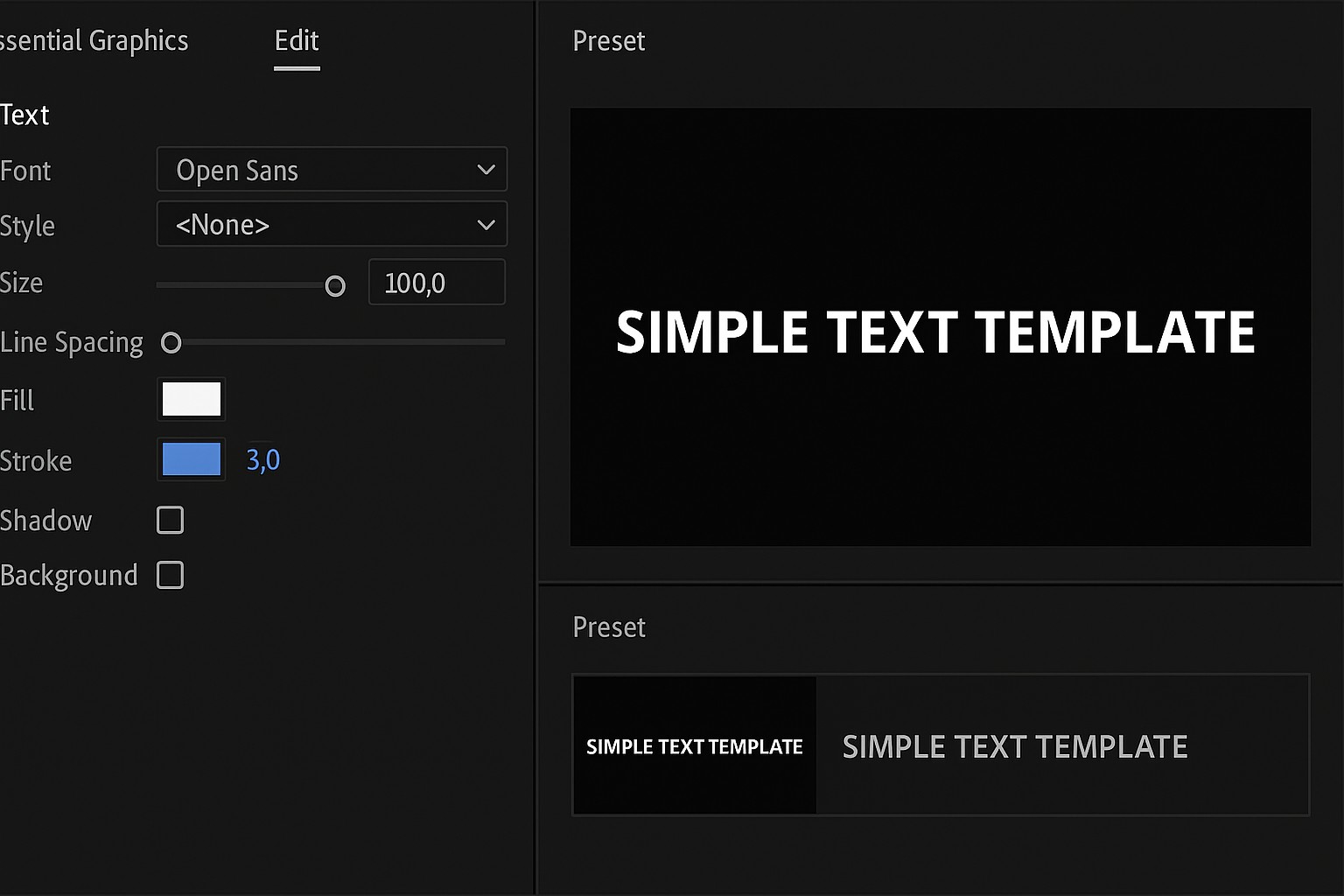Open the Essential Graphics tab
This screenshot has width=1344, height=896.
tap(93, 41)
